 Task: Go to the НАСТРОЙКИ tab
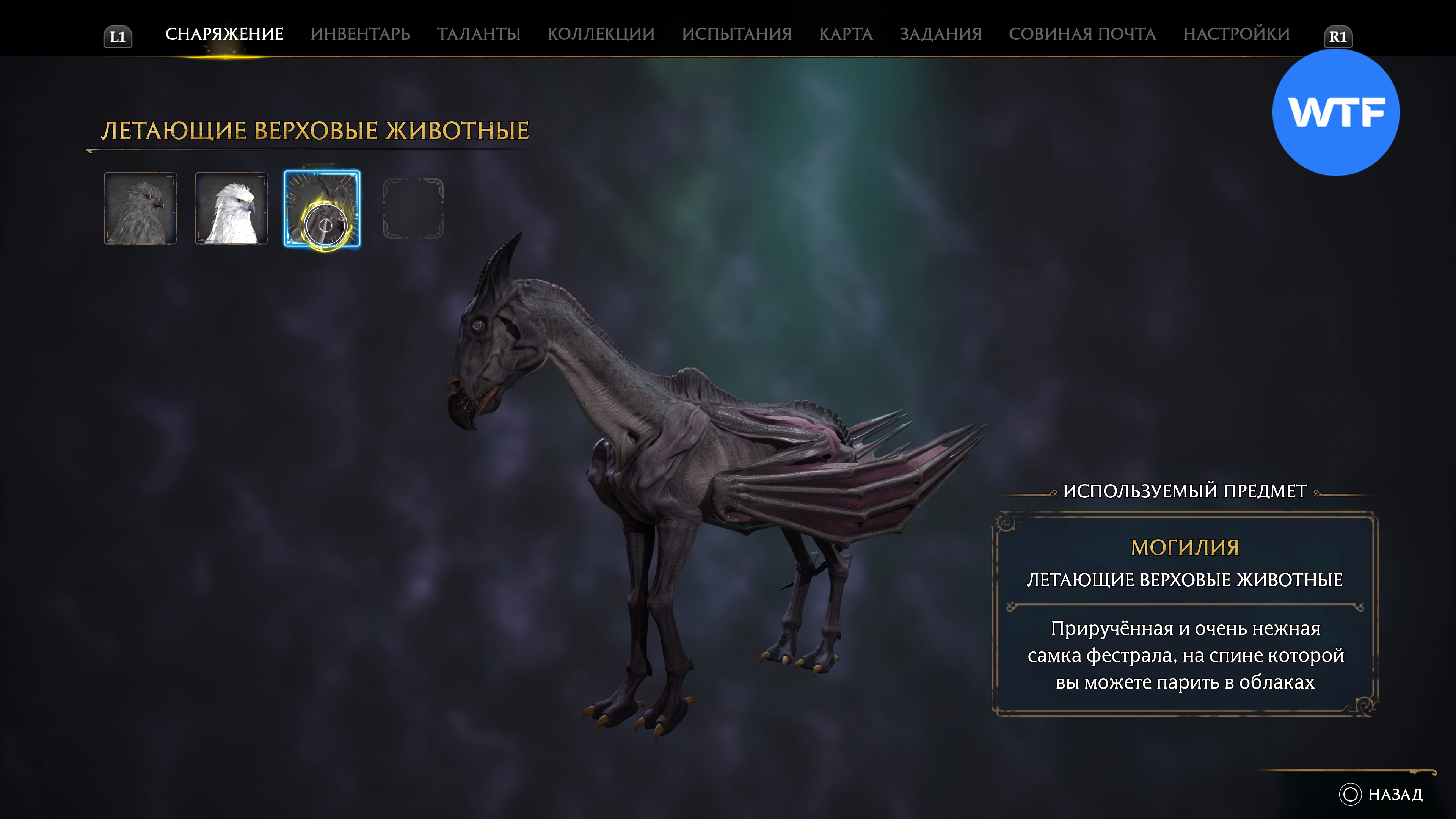click(1237, 34)
